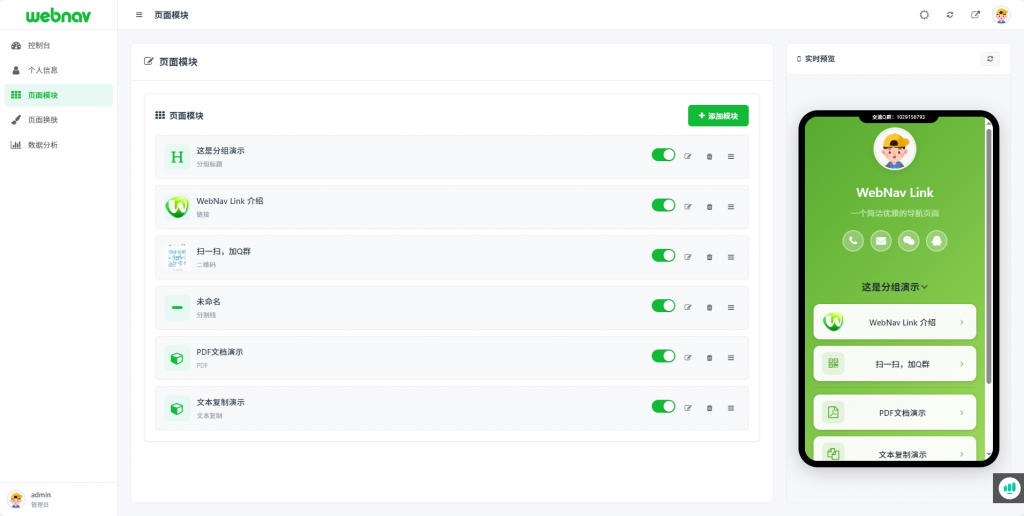This screenshot has height=516, width=1024.
Task: Click the WeChat icon in phone preview
Action: (909, 240)
